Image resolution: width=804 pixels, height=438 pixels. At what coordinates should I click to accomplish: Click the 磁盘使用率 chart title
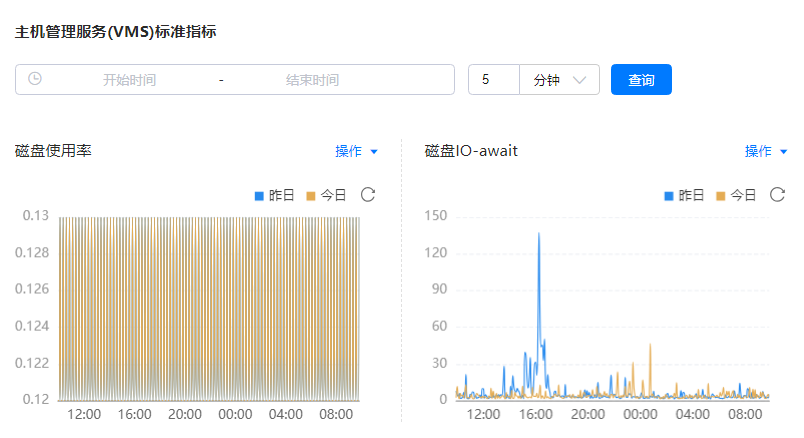54,151
